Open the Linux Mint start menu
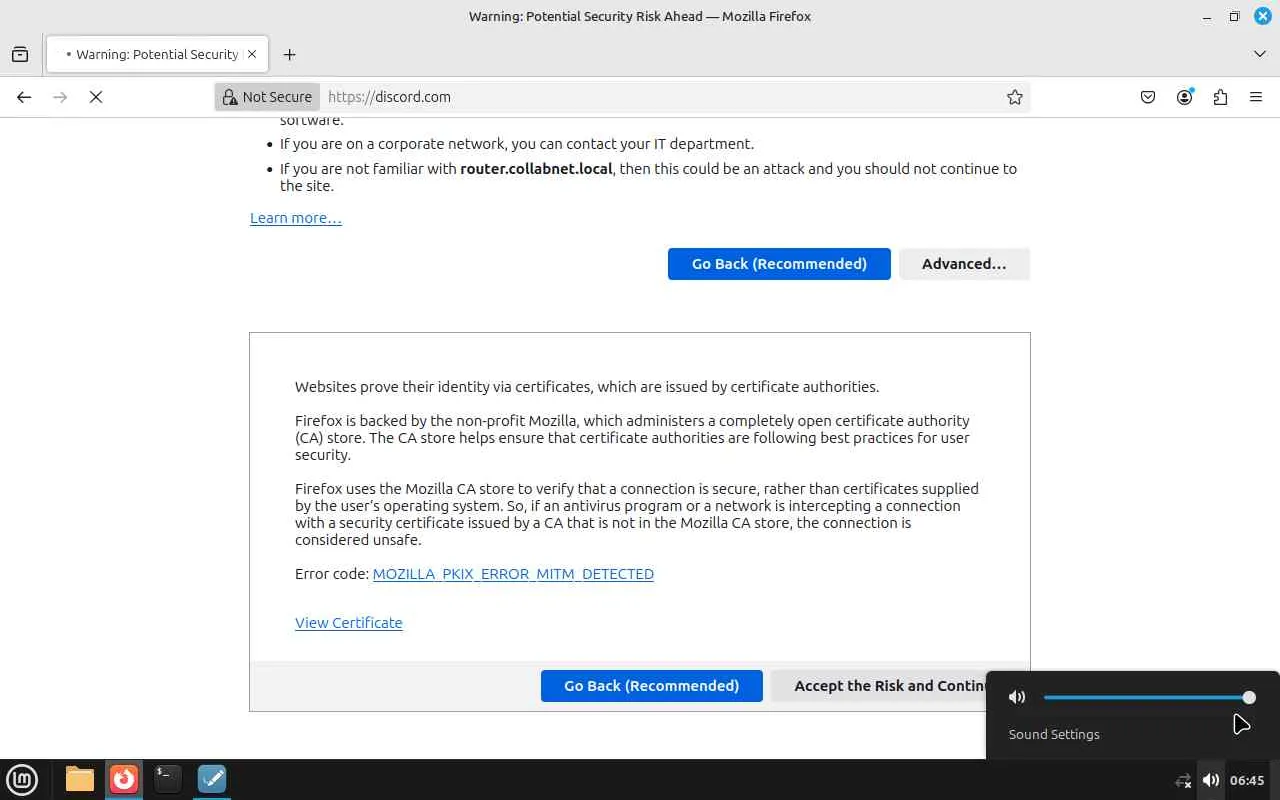The width and height of the screenshot is (1280, 800). tap(22, 779)
